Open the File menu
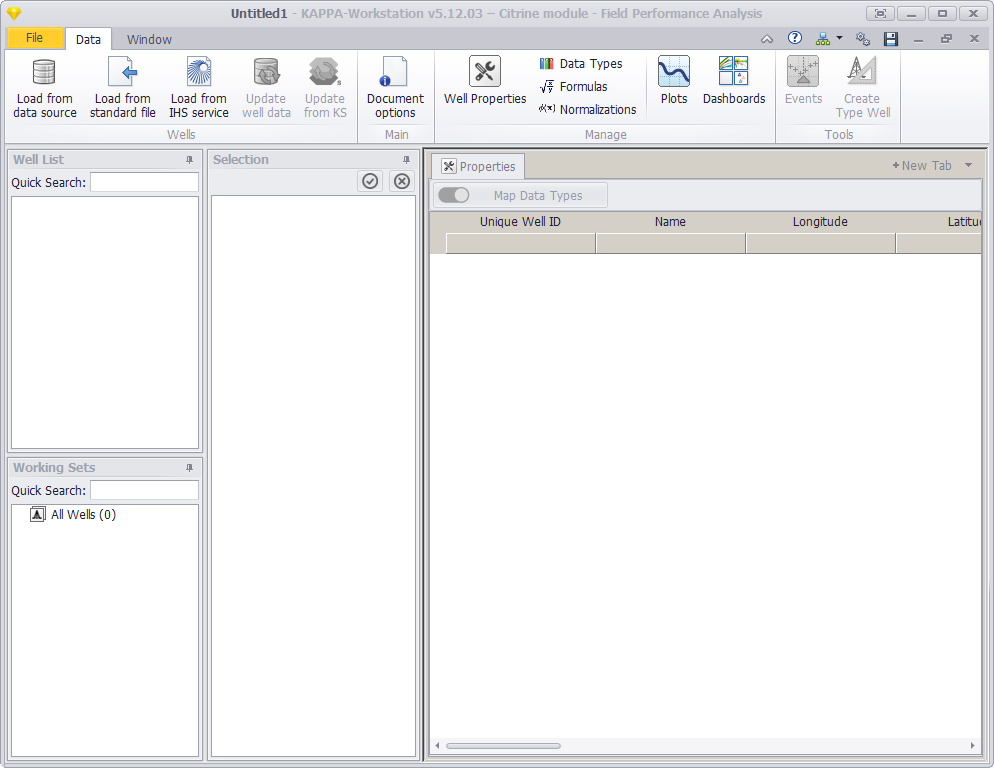The image size is (994, 768). [34, 38]
